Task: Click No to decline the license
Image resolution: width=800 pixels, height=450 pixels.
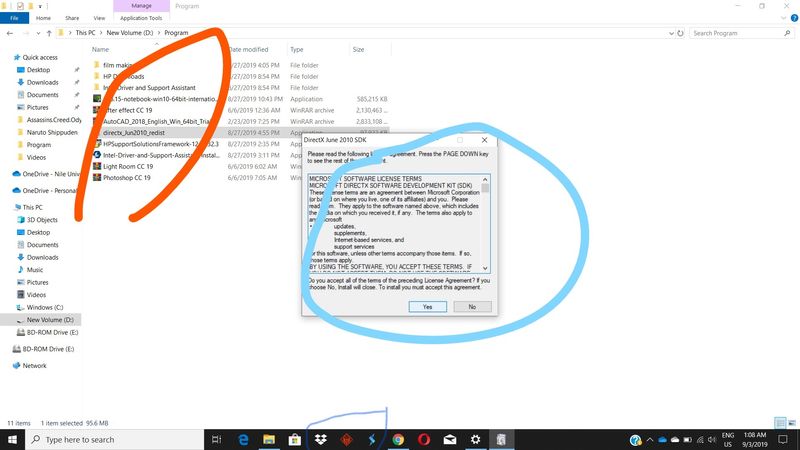Action: 472,307
